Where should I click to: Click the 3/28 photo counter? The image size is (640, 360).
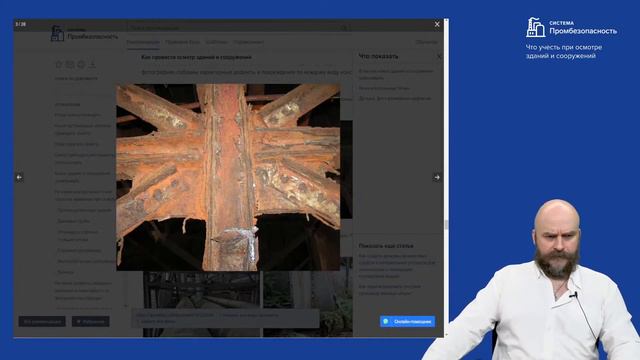(x=20, y=24)
